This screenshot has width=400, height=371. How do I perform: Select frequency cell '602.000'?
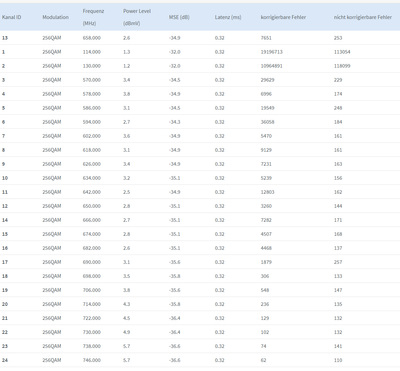(92, 136)
